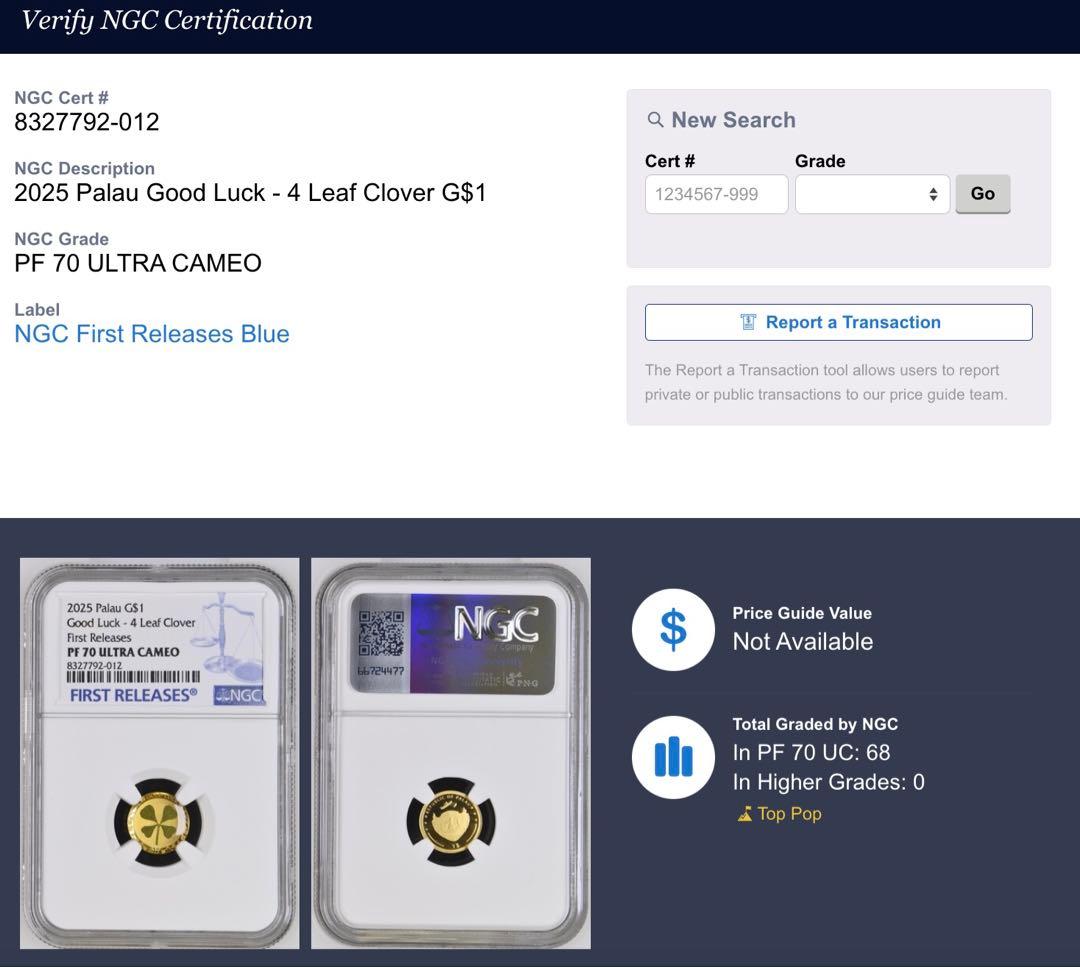Click the Top Pop link text
The image size is (1080, 967).
coord(789,814)
